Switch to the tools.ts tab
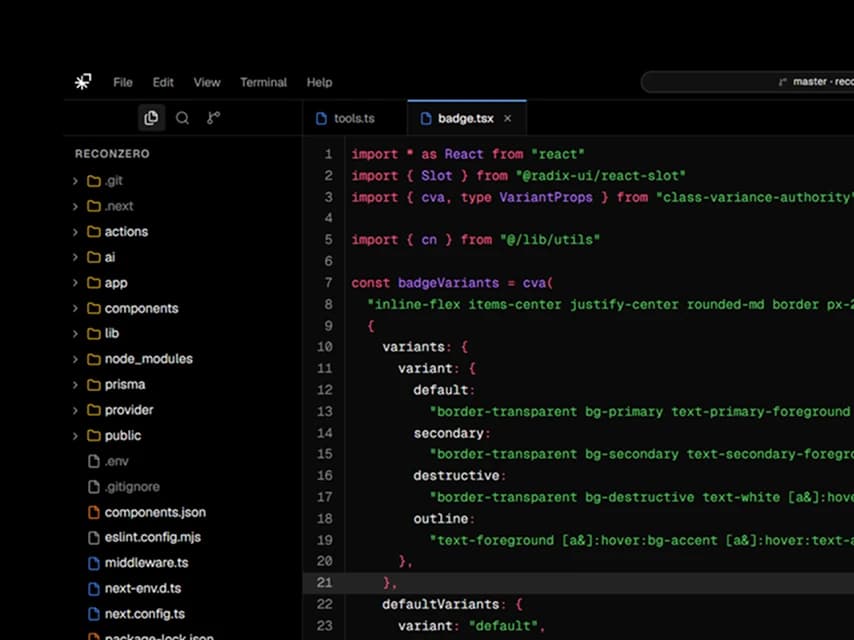The width and height of the screenshot is (854, 640). (x=355, y=118)
